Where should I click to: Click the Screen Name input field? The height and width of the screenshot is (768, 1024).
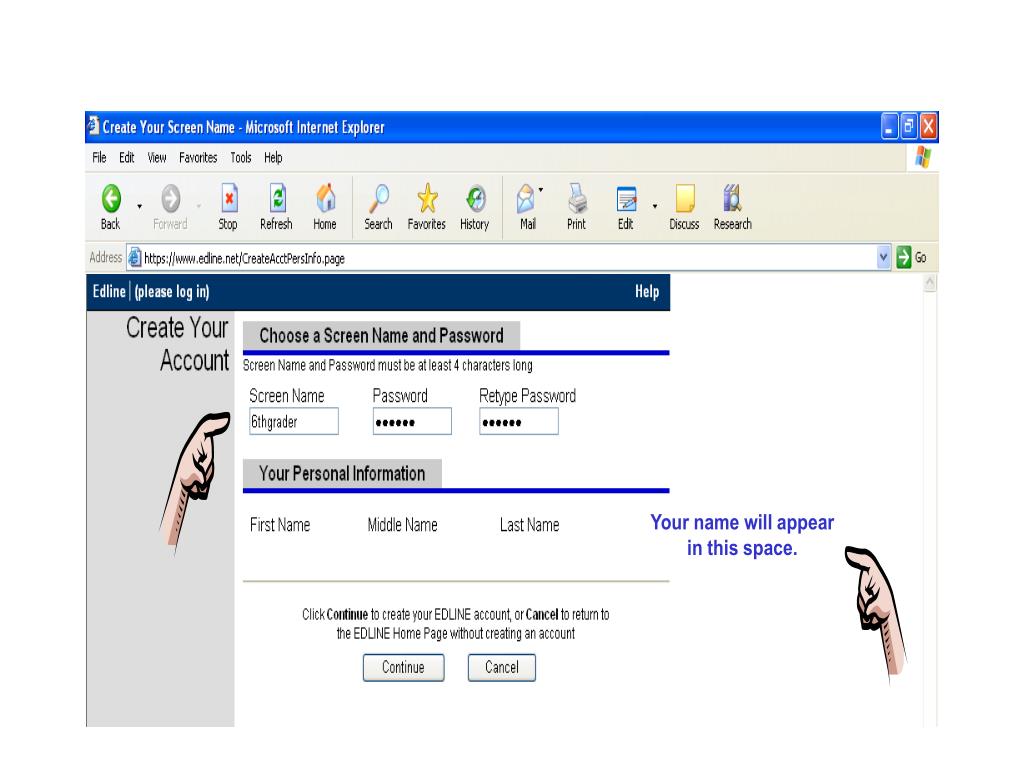point(294,421)
